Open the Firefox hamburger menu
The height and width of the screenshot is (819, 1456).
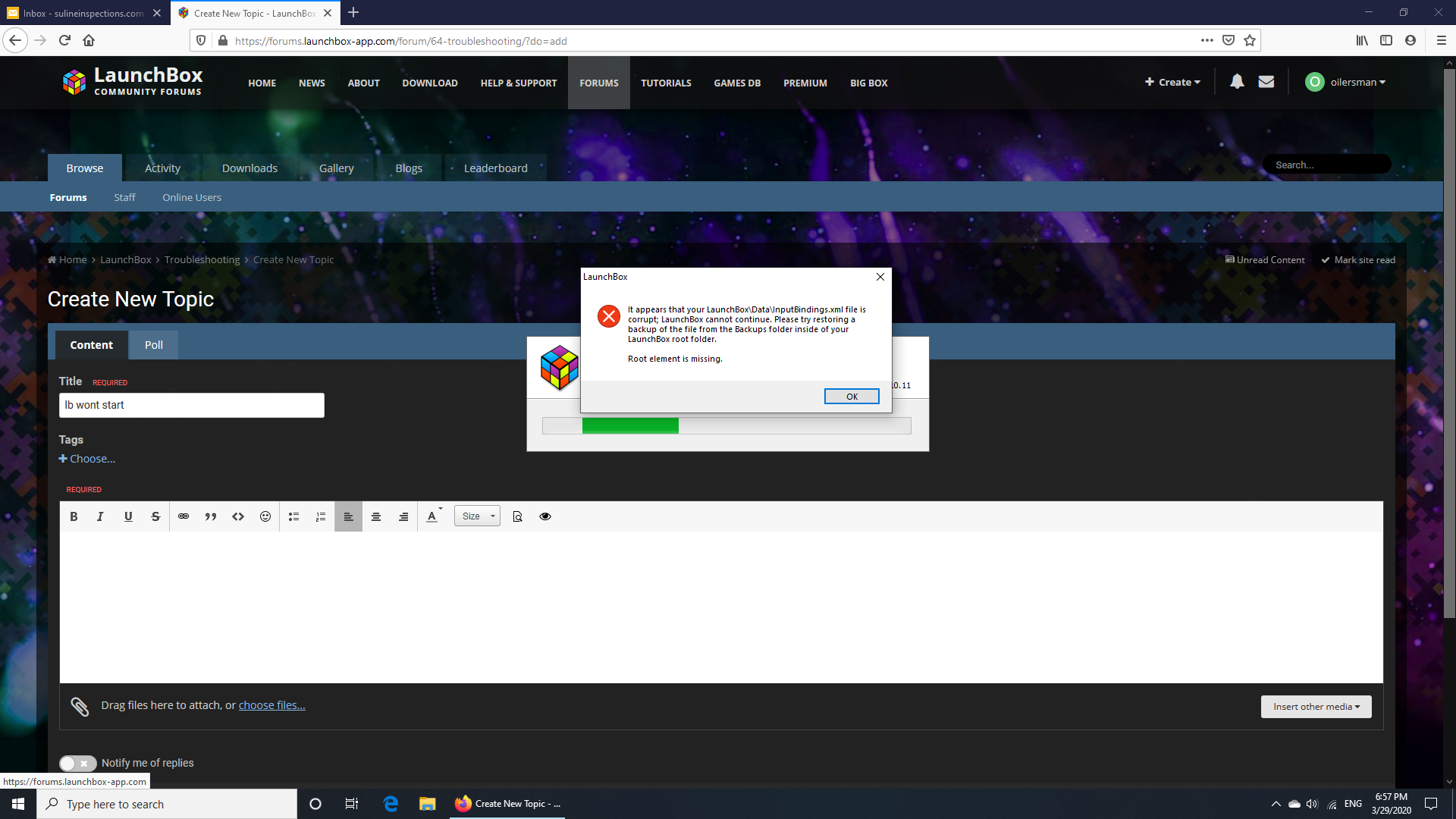pyautogui.click(x=1442, y=41)
